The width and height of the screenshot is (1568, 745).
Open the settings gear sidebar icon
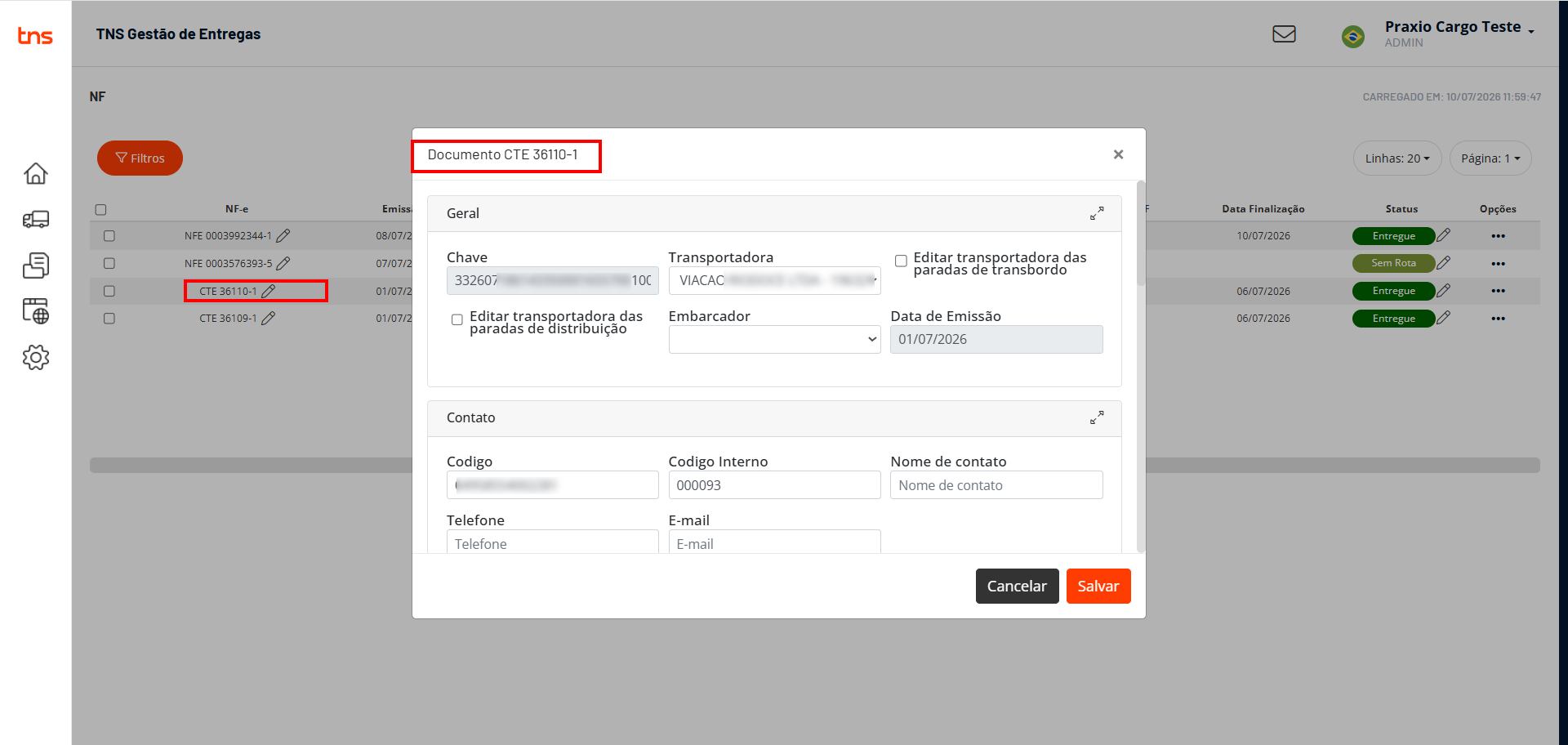[36, 357]
